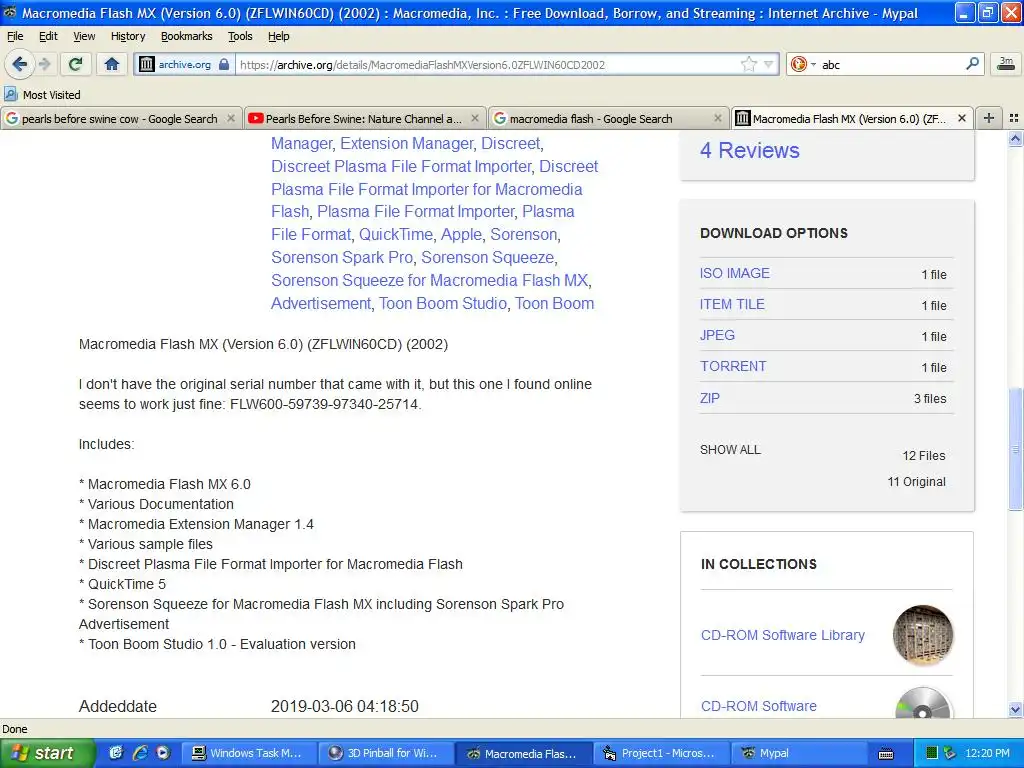The image size is (1024, 768).
Task: Click the scrollbar down arrow
Action: (x=1015, y=710)
